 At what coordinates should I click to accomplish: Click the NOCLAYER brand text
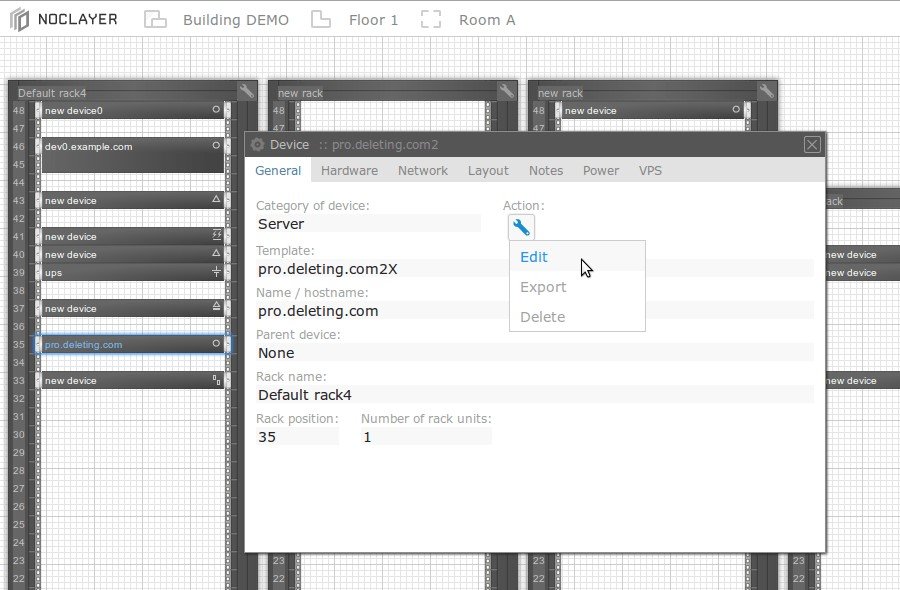(77, 19)
